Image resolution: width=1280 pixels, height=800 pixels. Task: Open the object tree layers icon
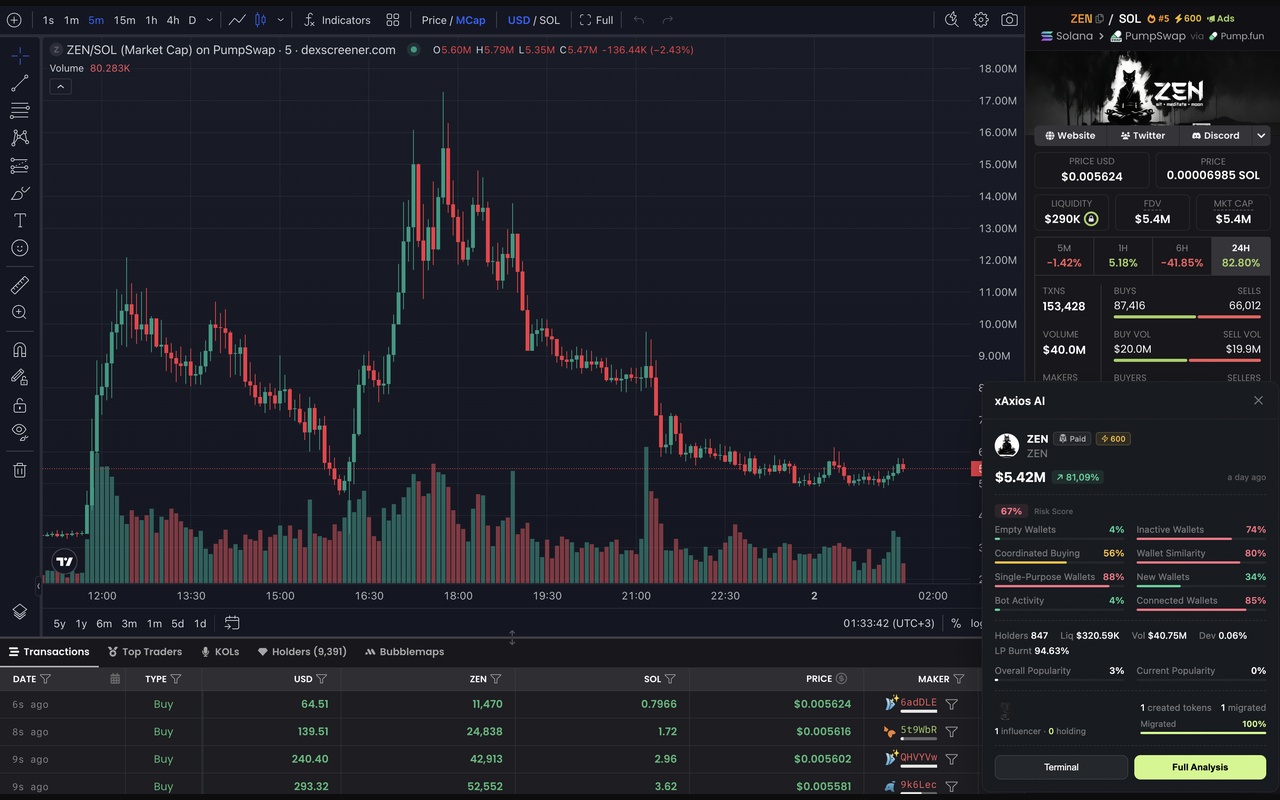[19, 612]
